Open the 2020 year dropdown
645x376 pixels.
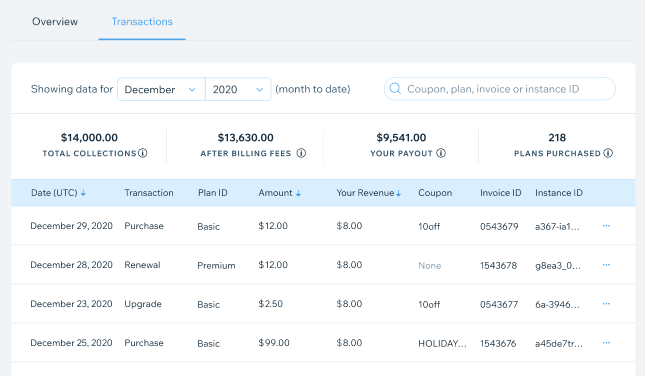pyautogui.click(x=238, y=89)
